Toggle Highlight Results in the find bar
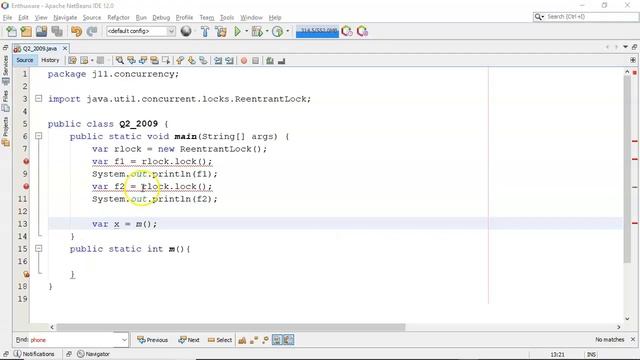This screenshot has height=360, width=640. [277, 340]
